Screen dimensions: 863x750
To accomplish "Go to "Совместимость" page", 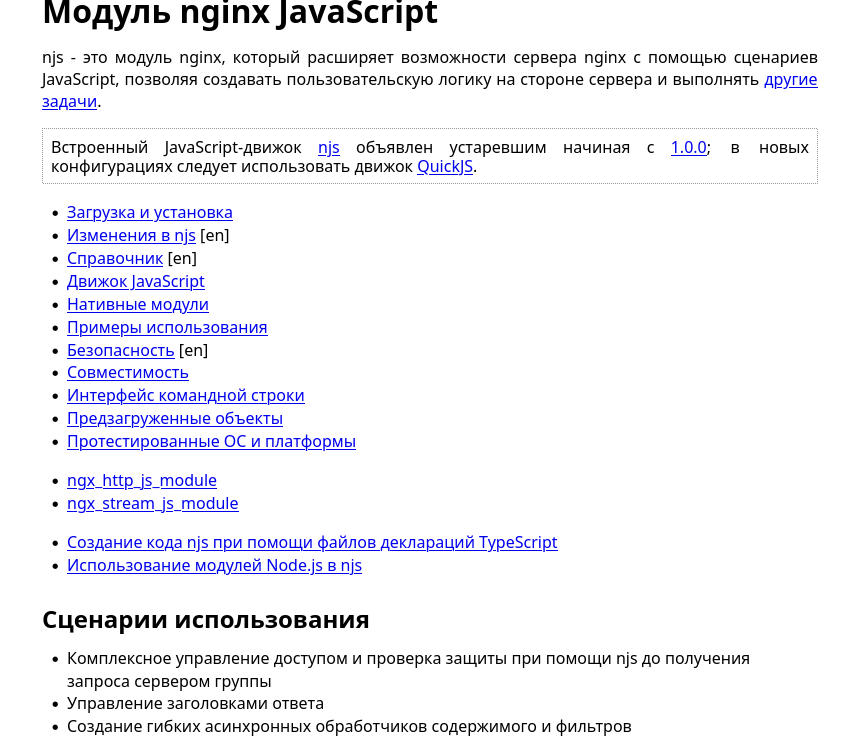I will [x=128, y=373].
